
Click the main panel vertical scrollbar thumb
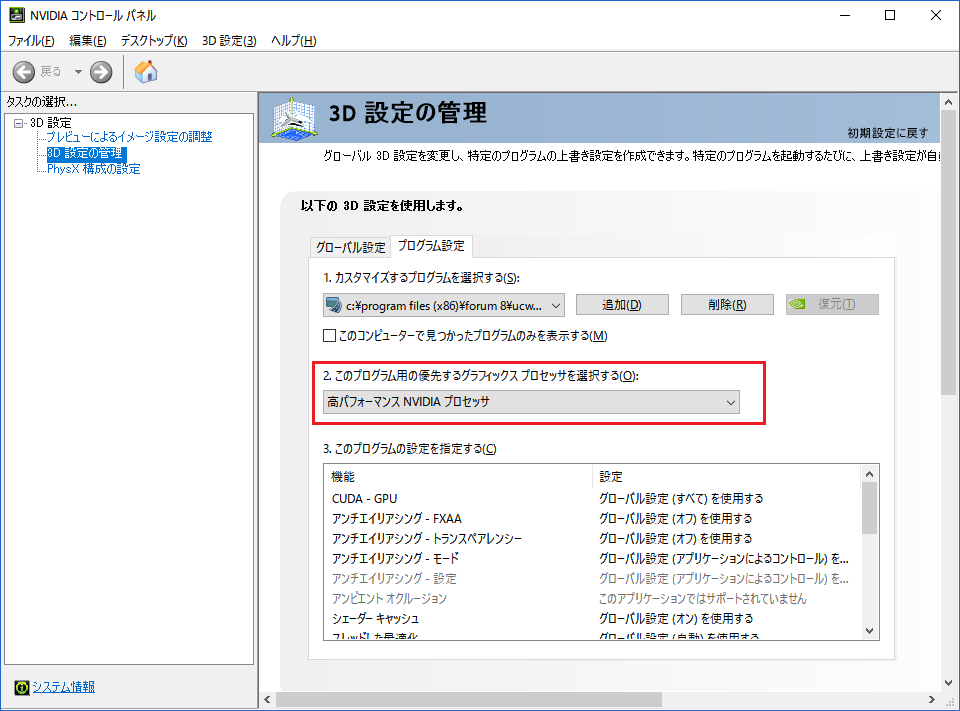pos(948,253)
